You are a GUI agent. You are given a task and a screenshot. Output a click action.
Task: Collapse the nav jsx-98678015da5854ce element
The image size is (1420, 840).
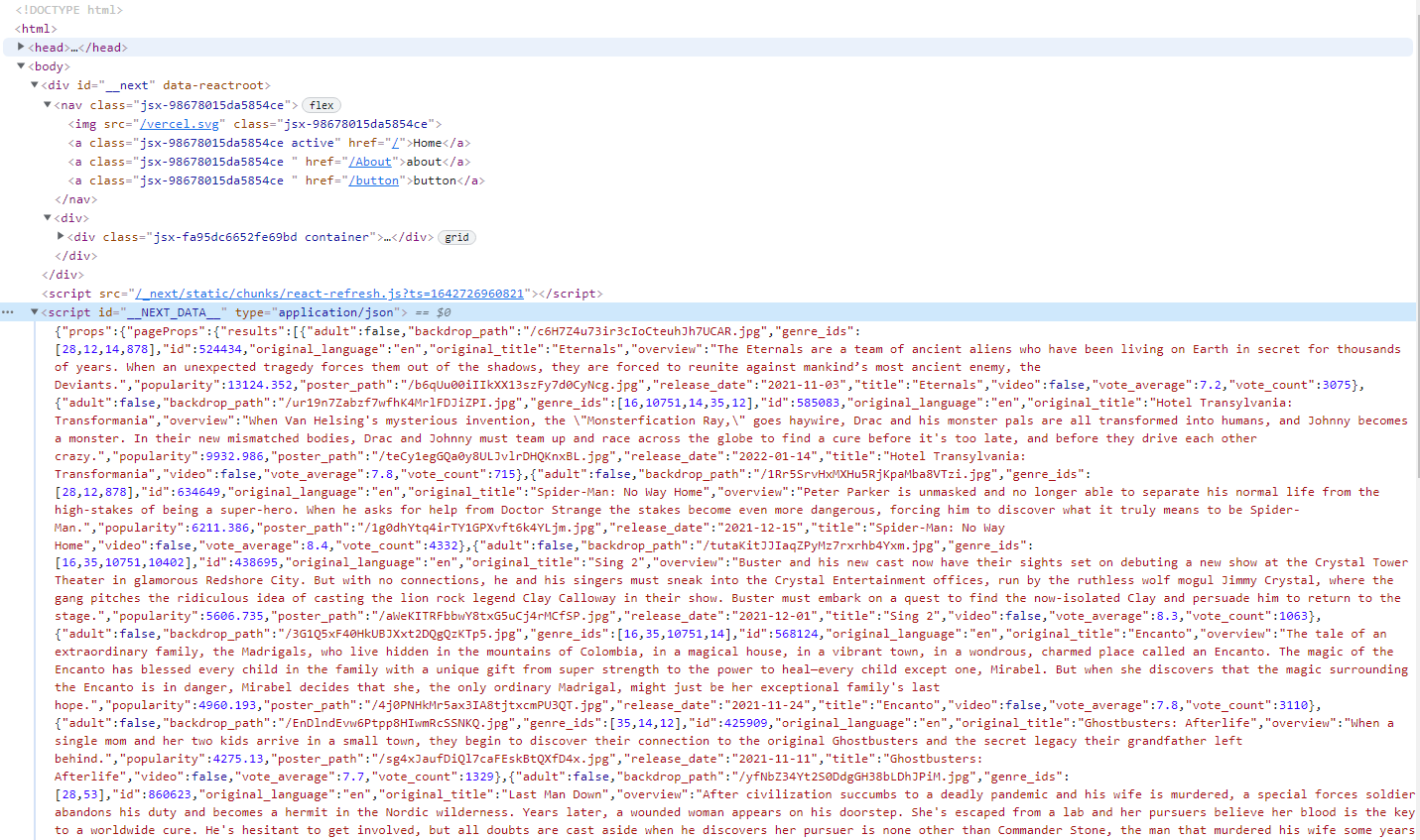click(x=47, y=104)
